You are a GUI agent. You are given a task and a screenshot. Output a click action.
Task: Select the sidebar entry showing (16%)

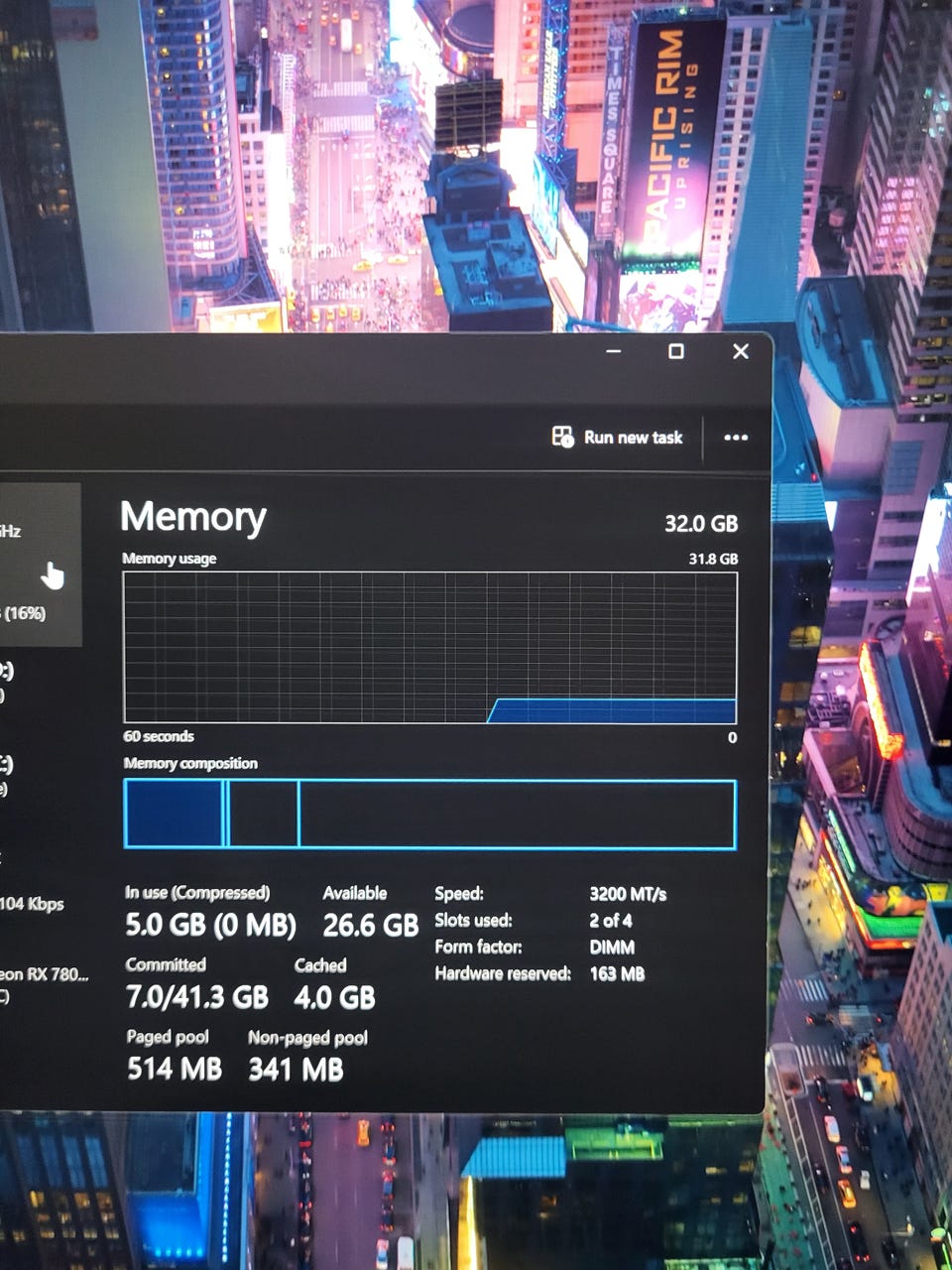(40, 564)
